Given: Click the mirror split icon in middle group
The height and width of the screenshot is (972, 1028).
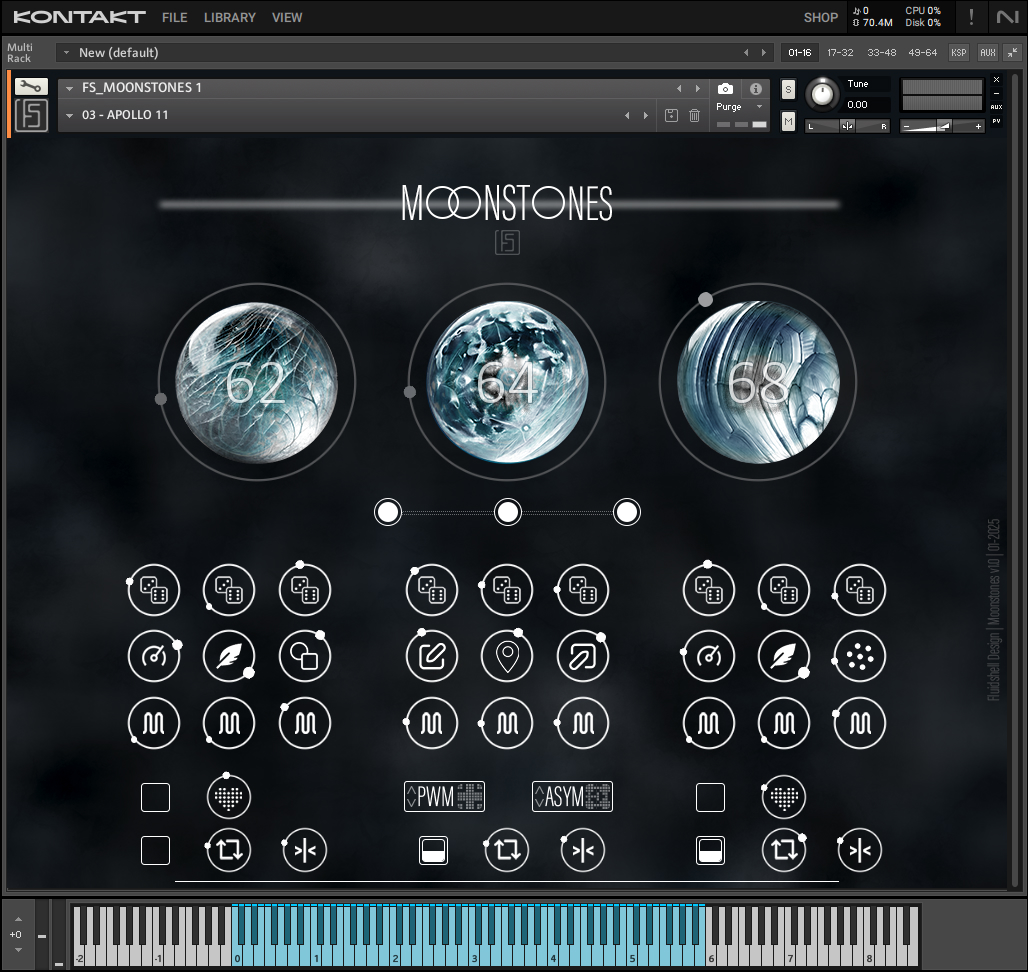Looking at the screenshot, I should [x=583, y=850].
